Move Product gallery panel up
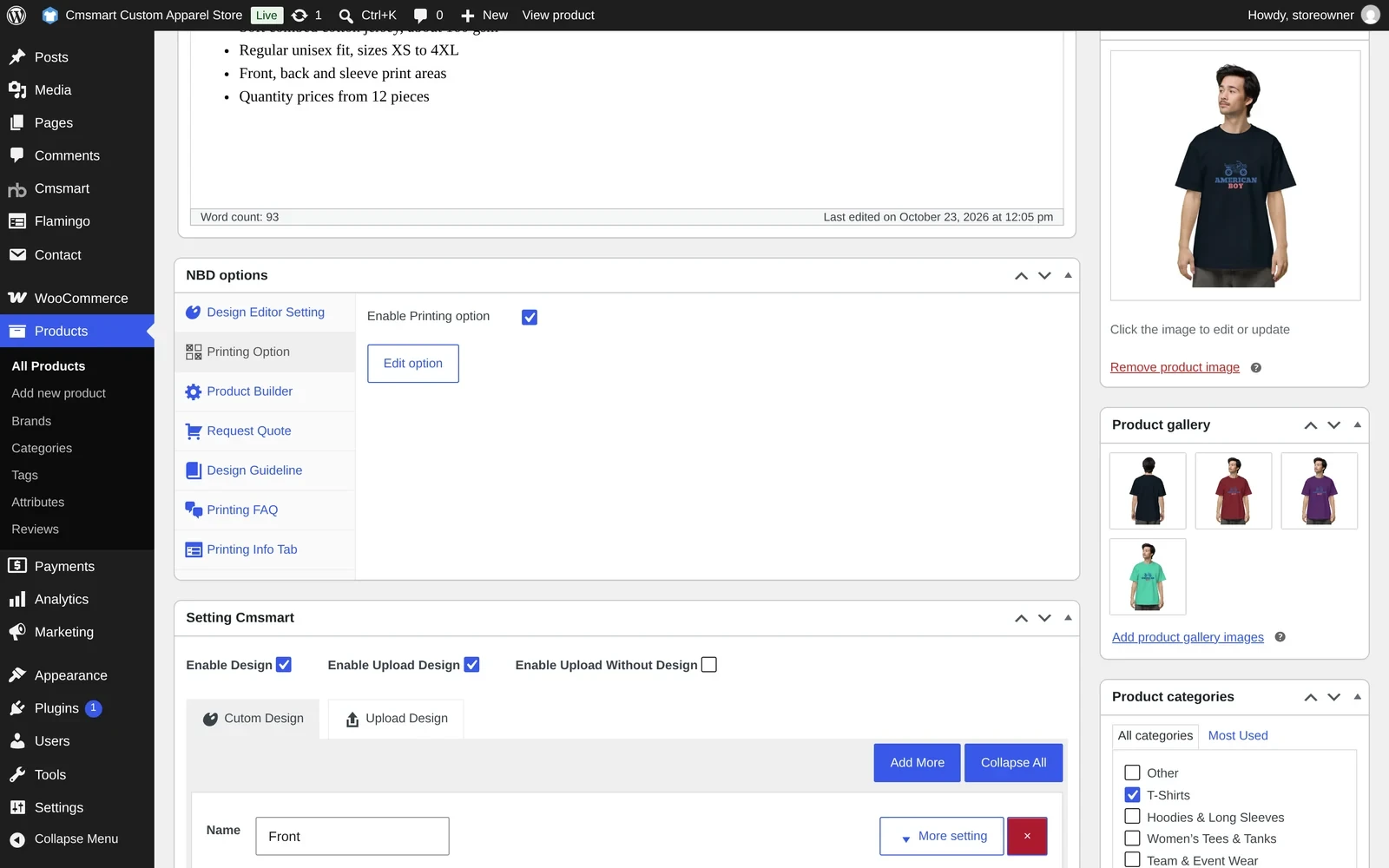Image resolution: width=1389 pixels, height=868 pixels. (x=1311, y=425)
